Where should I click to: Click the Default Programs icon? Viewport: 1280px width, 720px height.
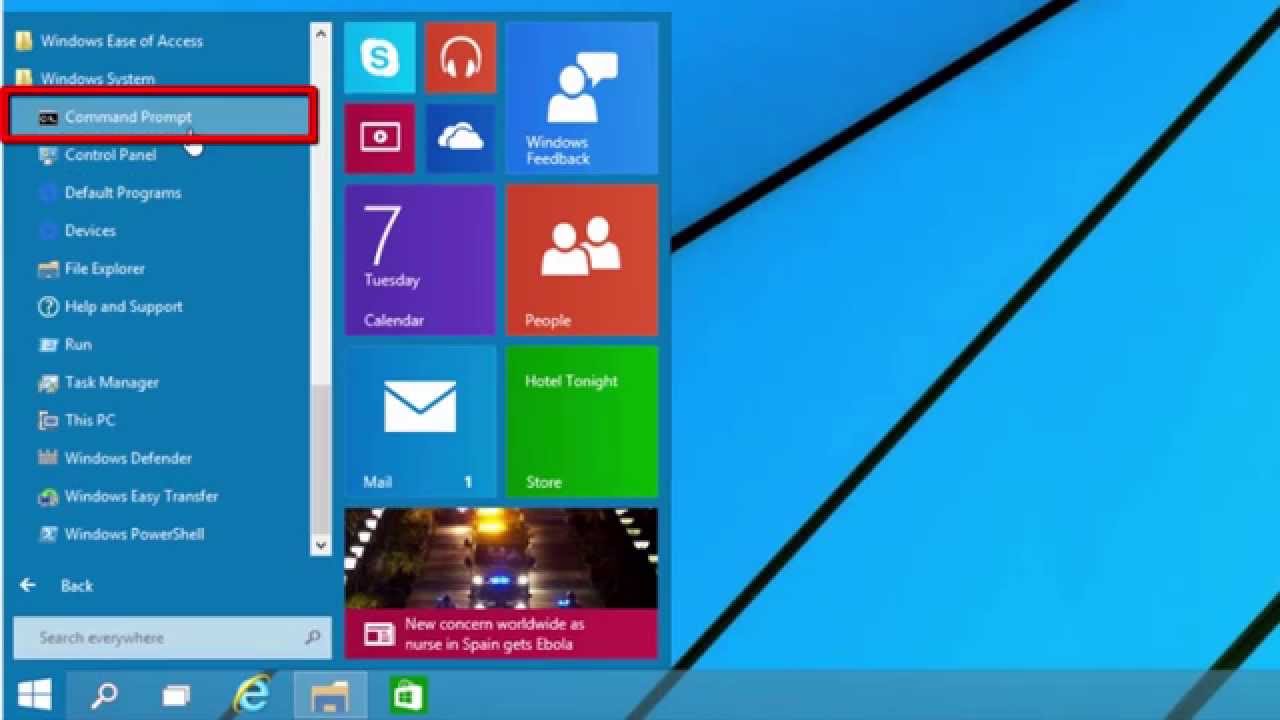48,193
